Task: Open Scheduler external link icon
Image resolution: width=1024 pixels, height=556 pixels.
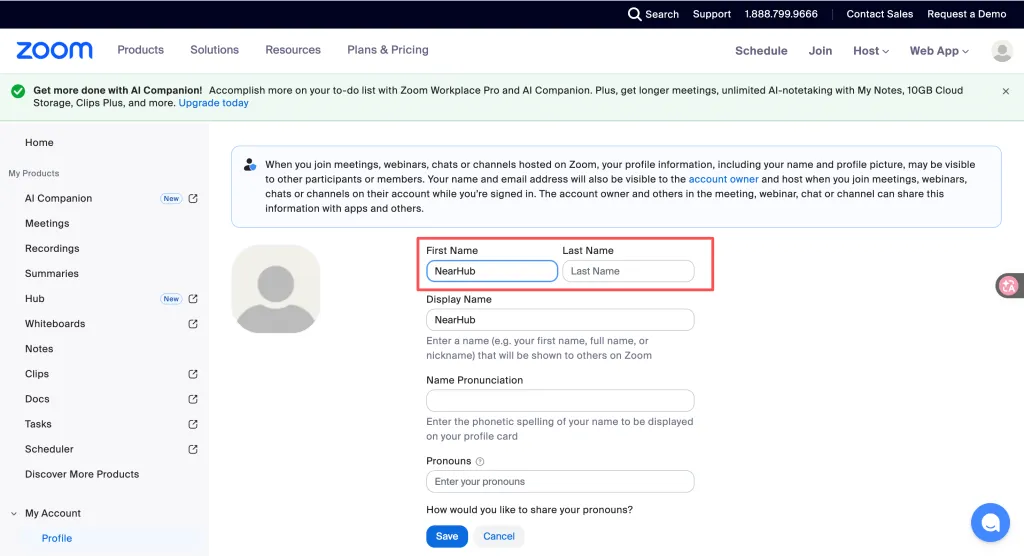Action: 193,450
